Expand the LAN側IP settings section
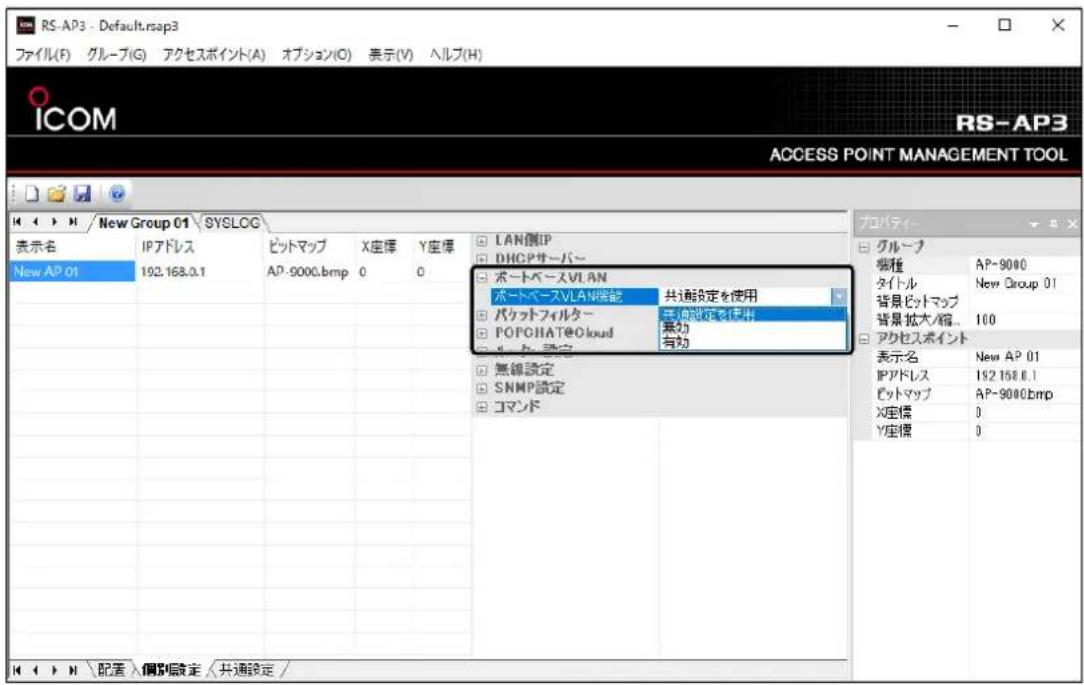Screen dimensions: 1084x685 pos(482,241)
